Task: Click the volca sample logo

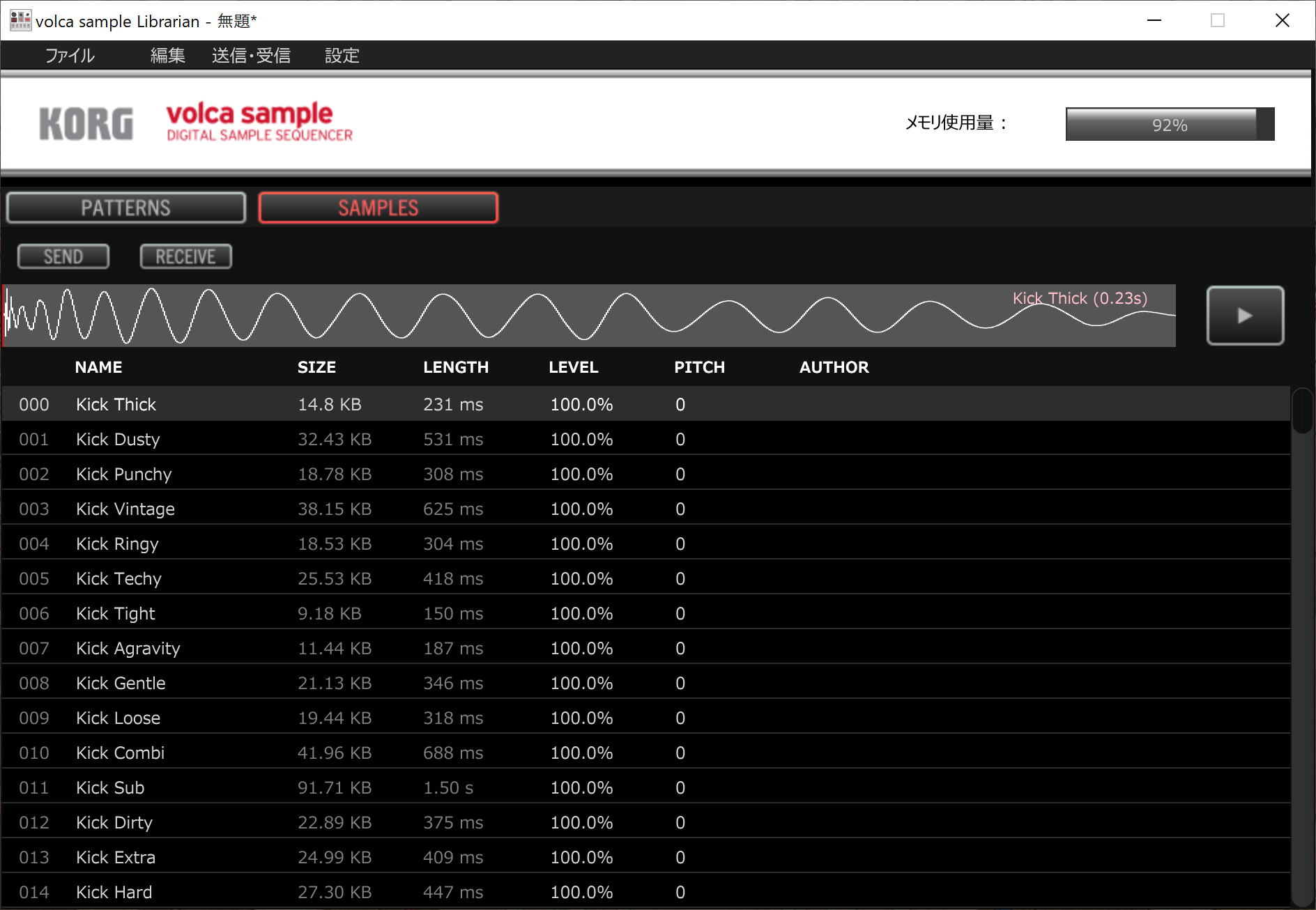Action: pos(259,122)
